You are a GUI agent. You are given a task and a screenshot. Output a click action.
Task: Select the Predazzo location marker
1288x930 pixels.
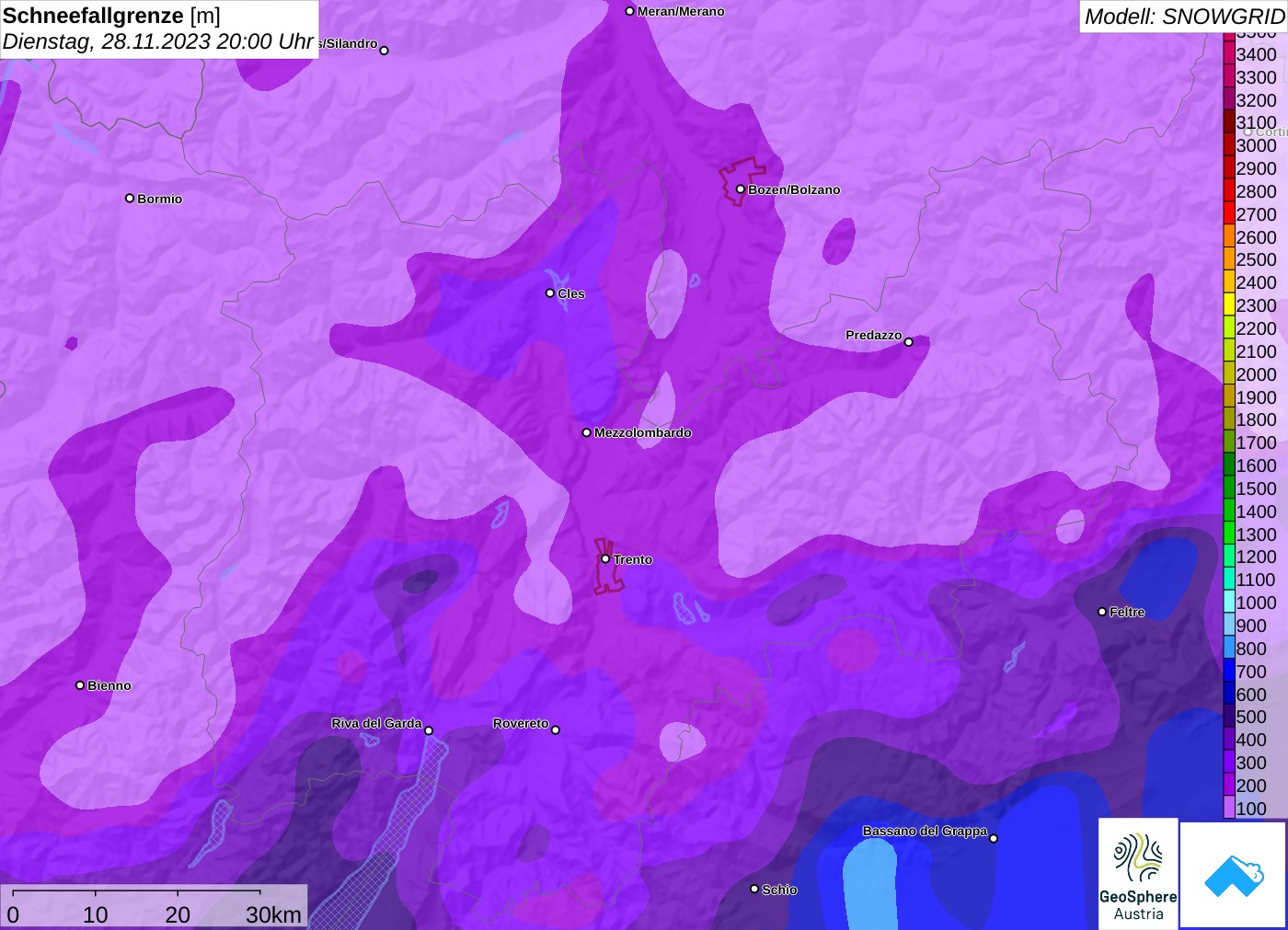(x=908, y=342)
